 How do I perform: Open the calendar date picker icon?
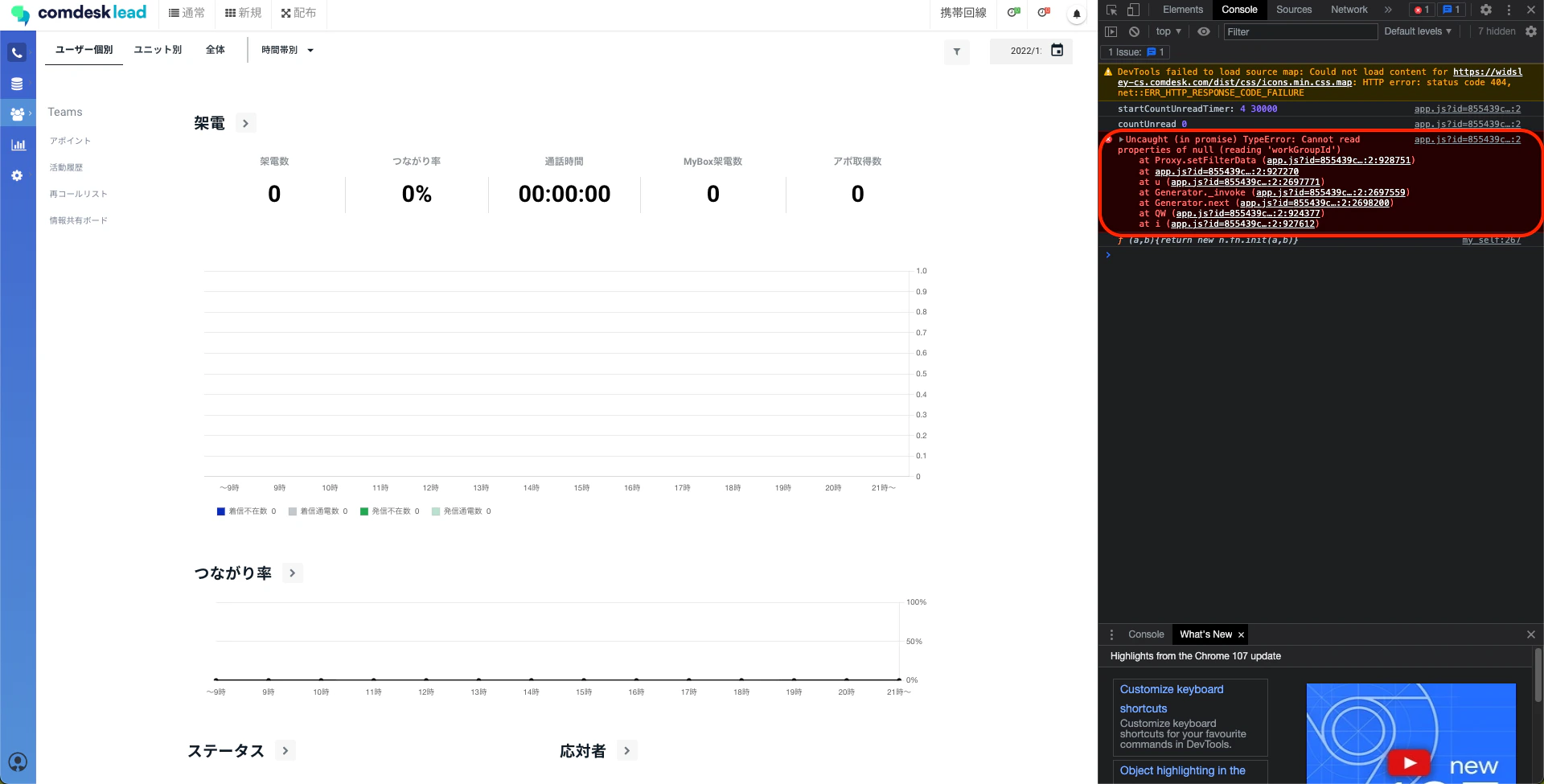point(1057,50)
